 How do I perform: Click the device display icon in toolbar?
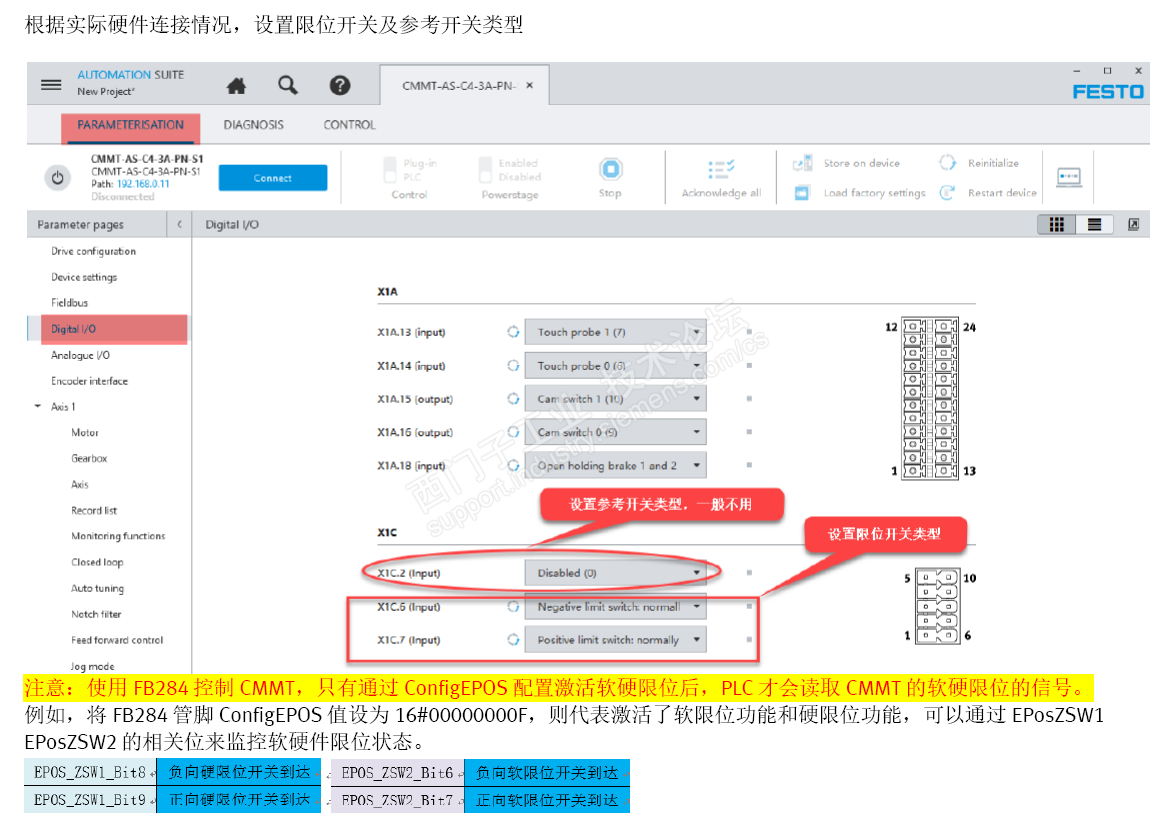click(1069, 178)
